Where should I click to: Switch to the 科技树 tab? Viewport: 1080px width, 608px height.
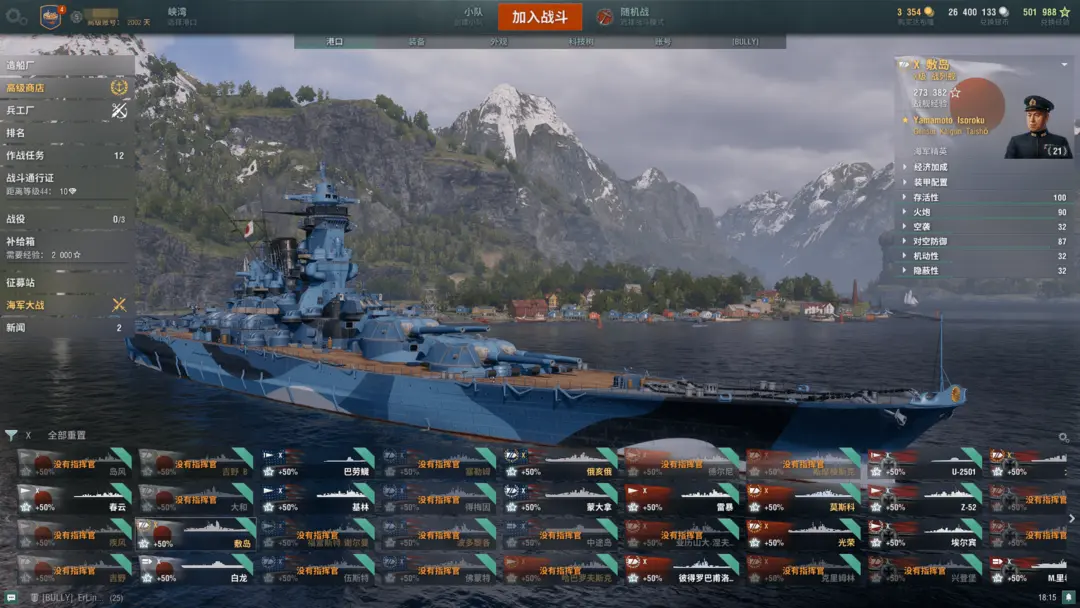point(581,42)
